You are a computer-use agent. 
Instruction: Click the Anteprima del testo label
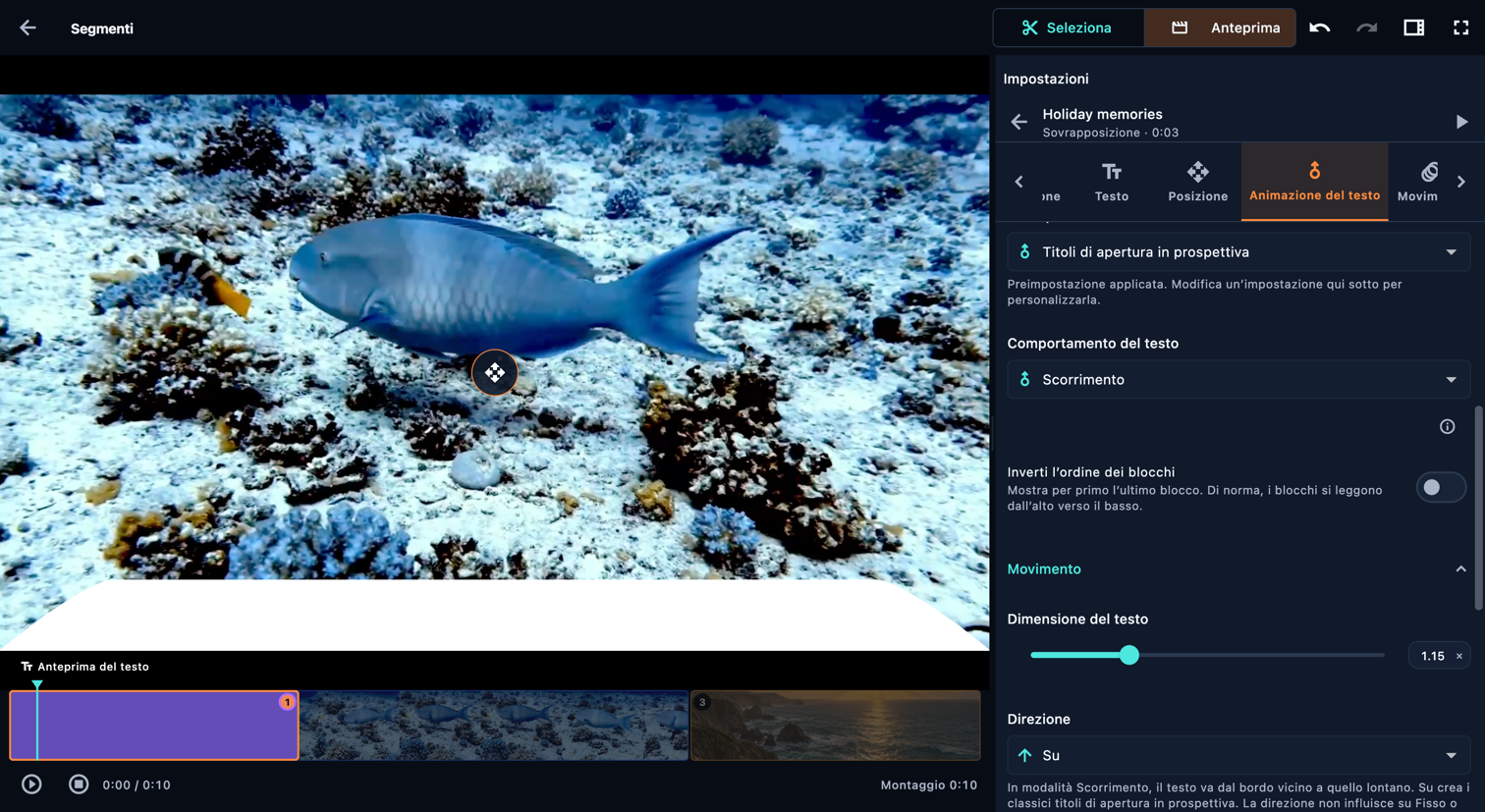(93, 667)
